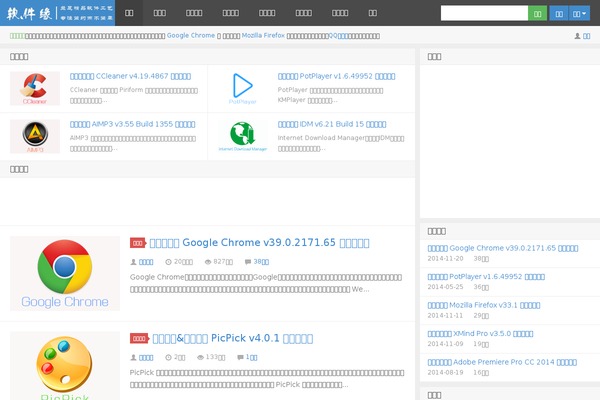Click the CCleaner broom icon thumbnail

[35, 88]
